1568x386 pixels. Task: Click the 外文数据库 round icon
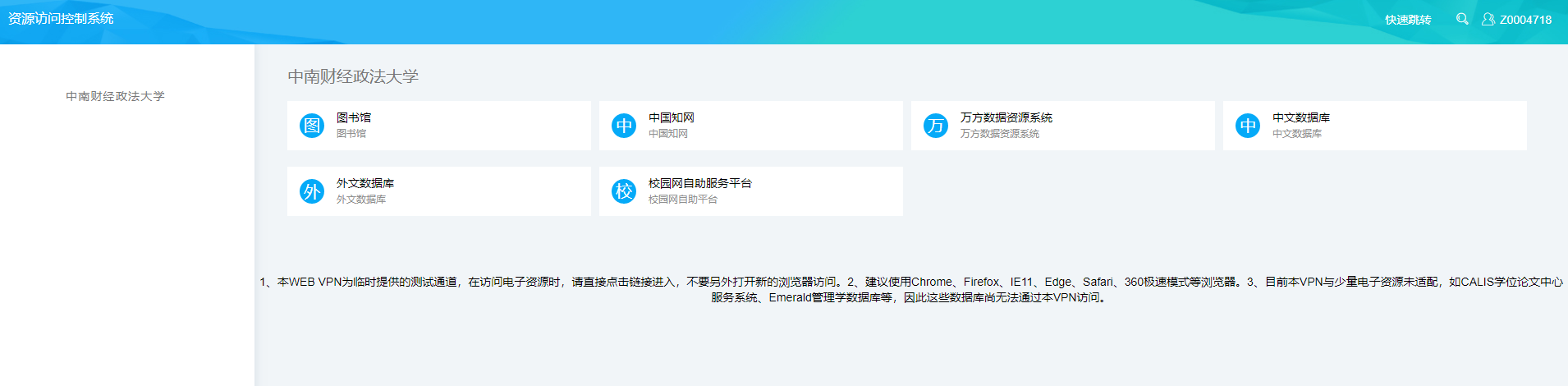pos(312,191)
